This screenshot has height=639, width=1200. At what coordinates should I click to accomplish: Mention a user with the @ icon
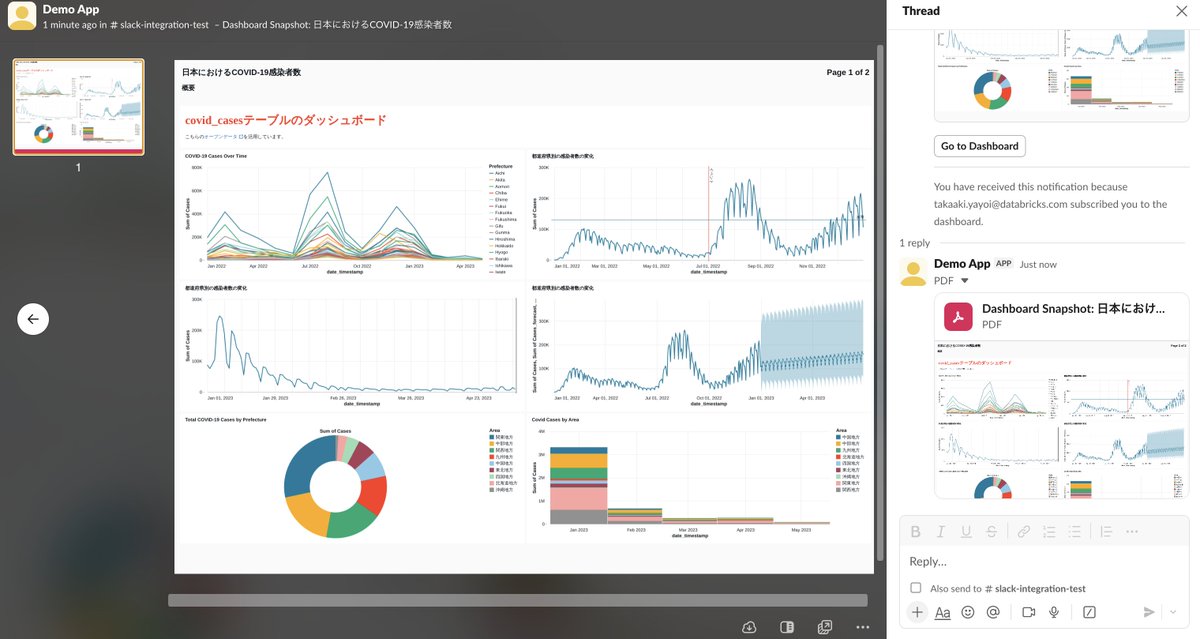[992, 611]
